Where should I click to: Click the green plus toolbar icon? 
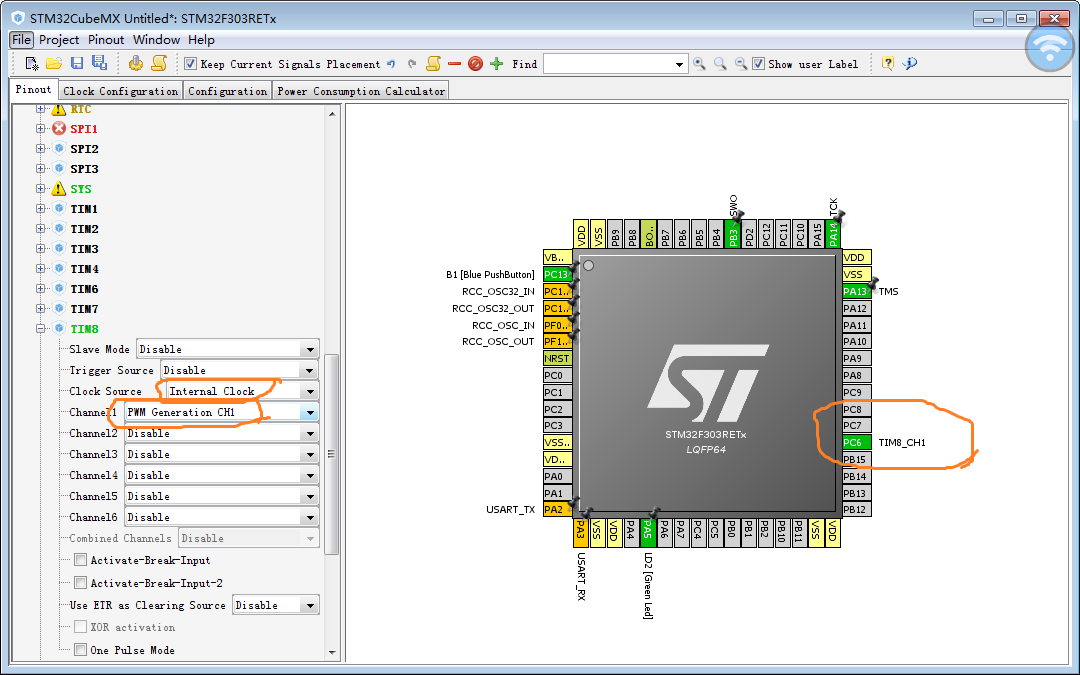(497, 63)
